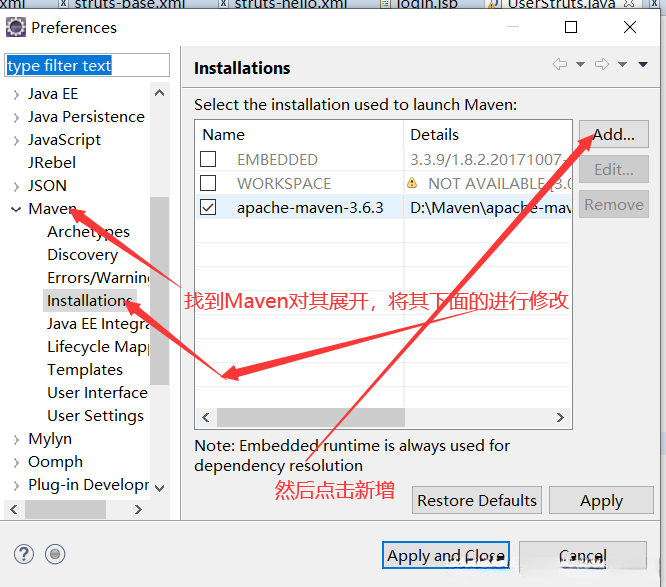
Task: Click the Preferences window gear icon
Action: pyautogui.click(x=16, y=28)
